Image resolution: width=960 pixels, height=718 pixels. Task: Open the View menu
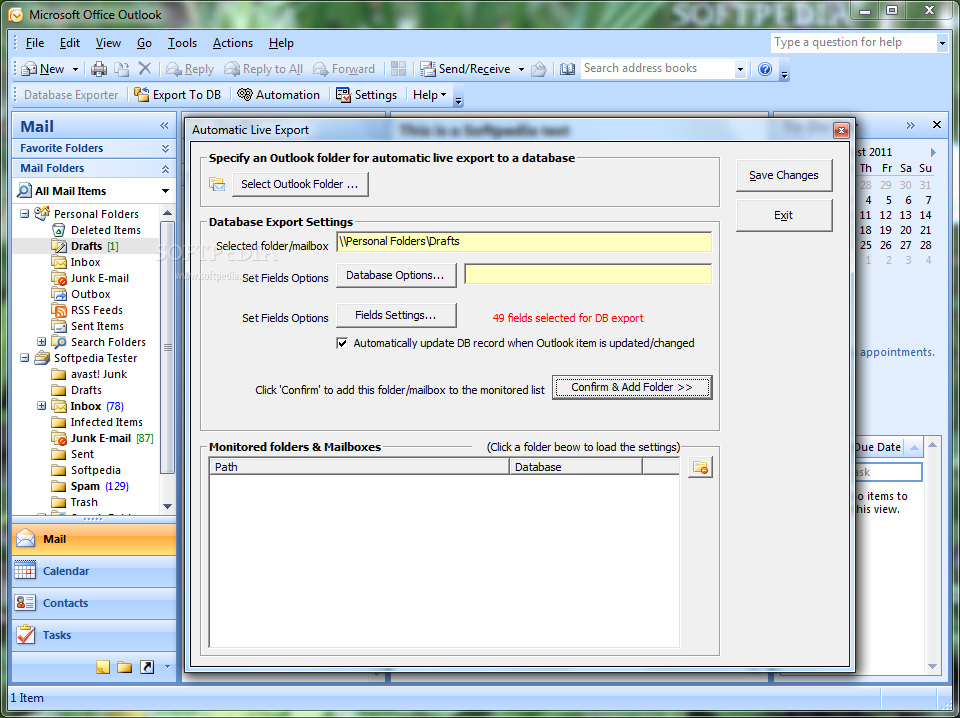(x=108, y=43)
